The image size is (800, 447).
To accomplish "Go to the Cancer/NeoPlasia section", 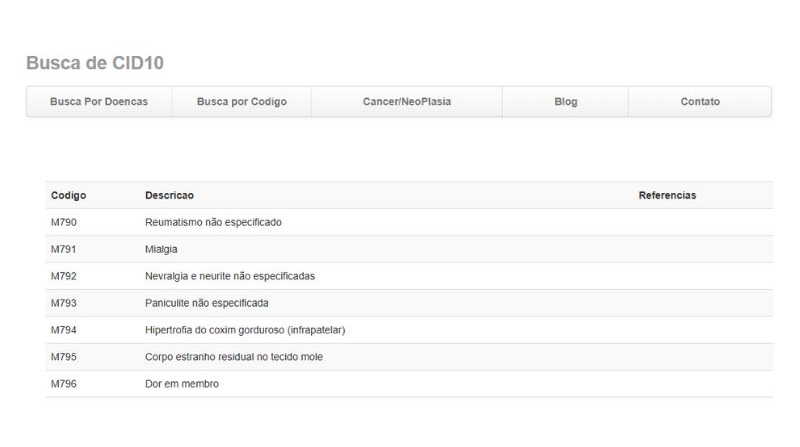I will click(x=406, y=101).
